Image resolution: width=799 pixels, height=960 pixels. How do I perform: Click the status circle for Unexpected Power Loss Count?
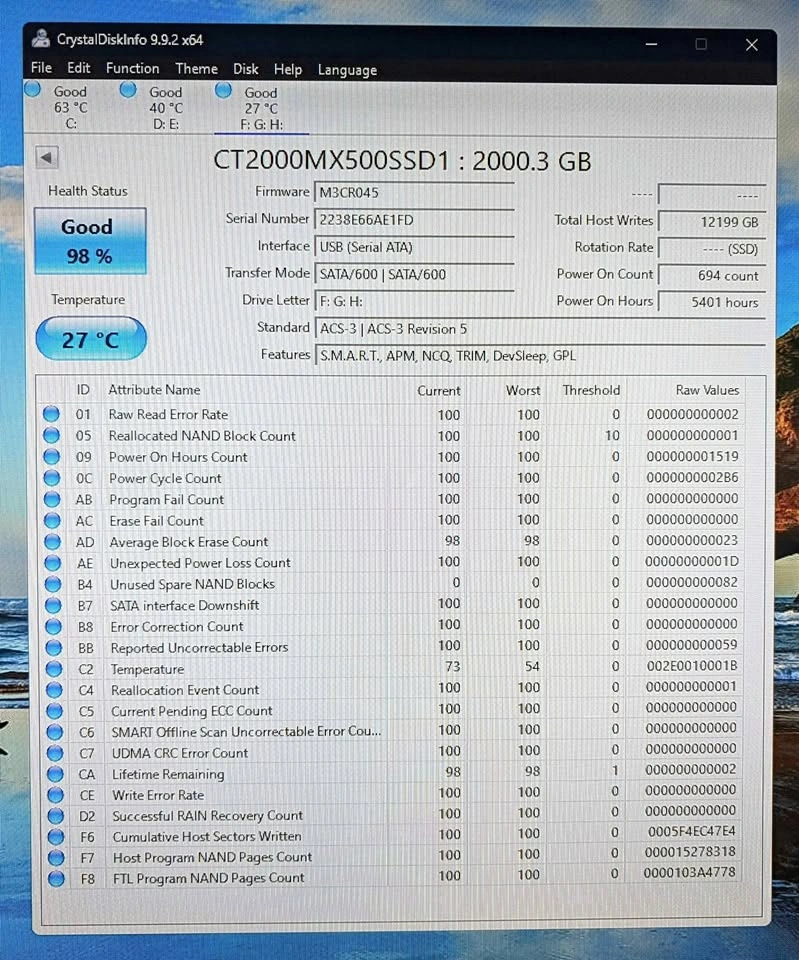pyautogui.click(x=53, y=563)
